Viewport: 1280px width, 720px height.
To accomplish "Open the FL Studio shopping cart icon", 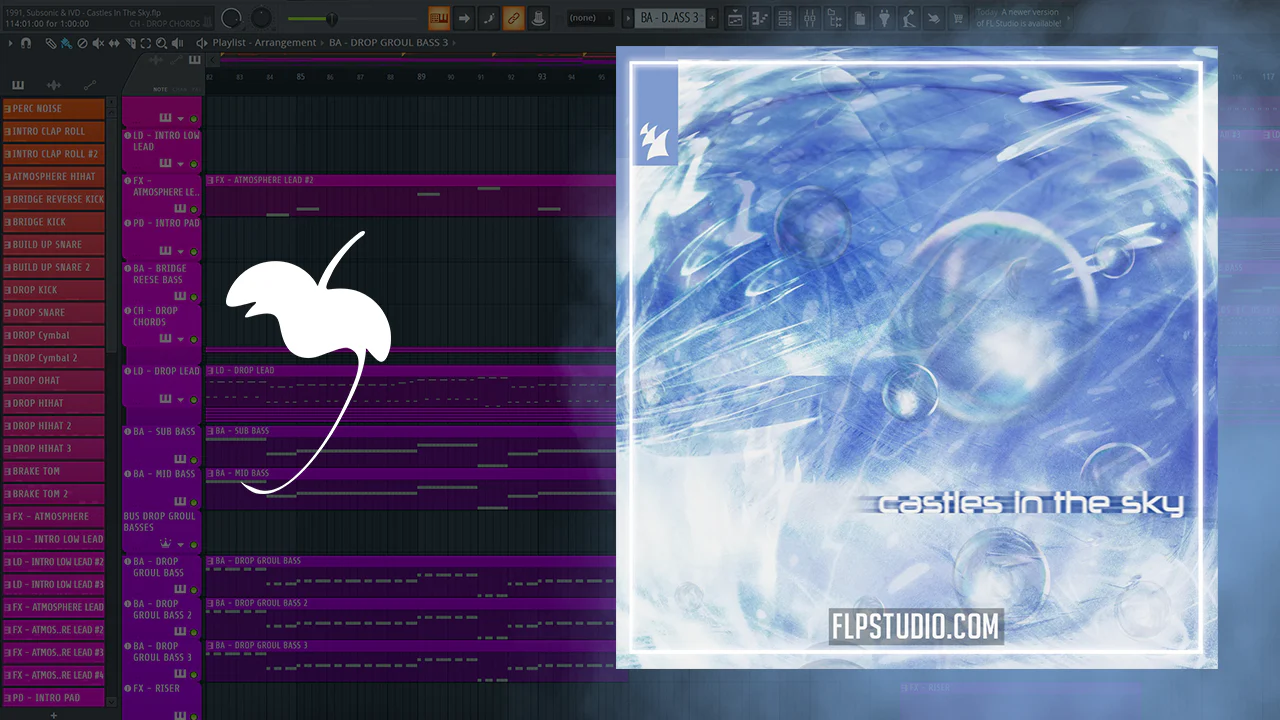I will pyautogui.click(x=959, y=18).
